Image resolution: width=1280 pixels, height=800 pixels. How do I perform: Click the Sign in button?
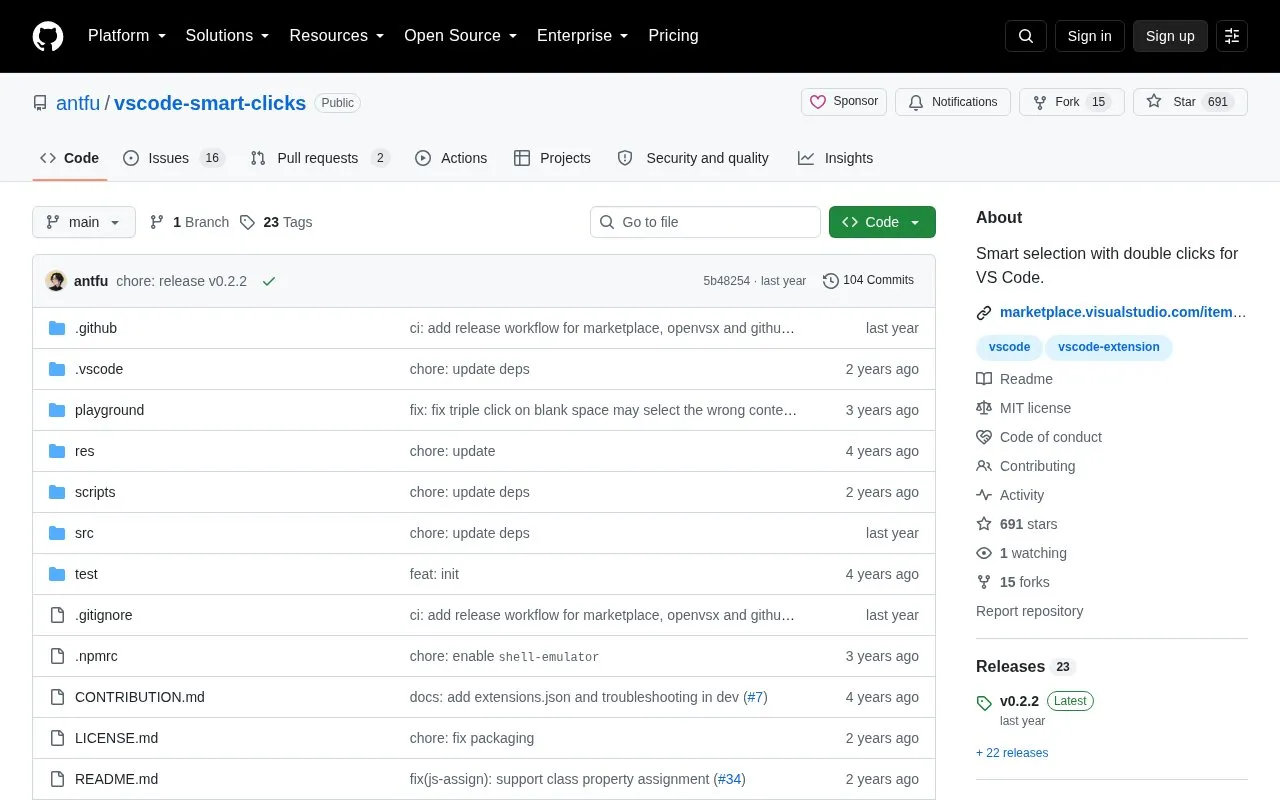coord(1090,36)
